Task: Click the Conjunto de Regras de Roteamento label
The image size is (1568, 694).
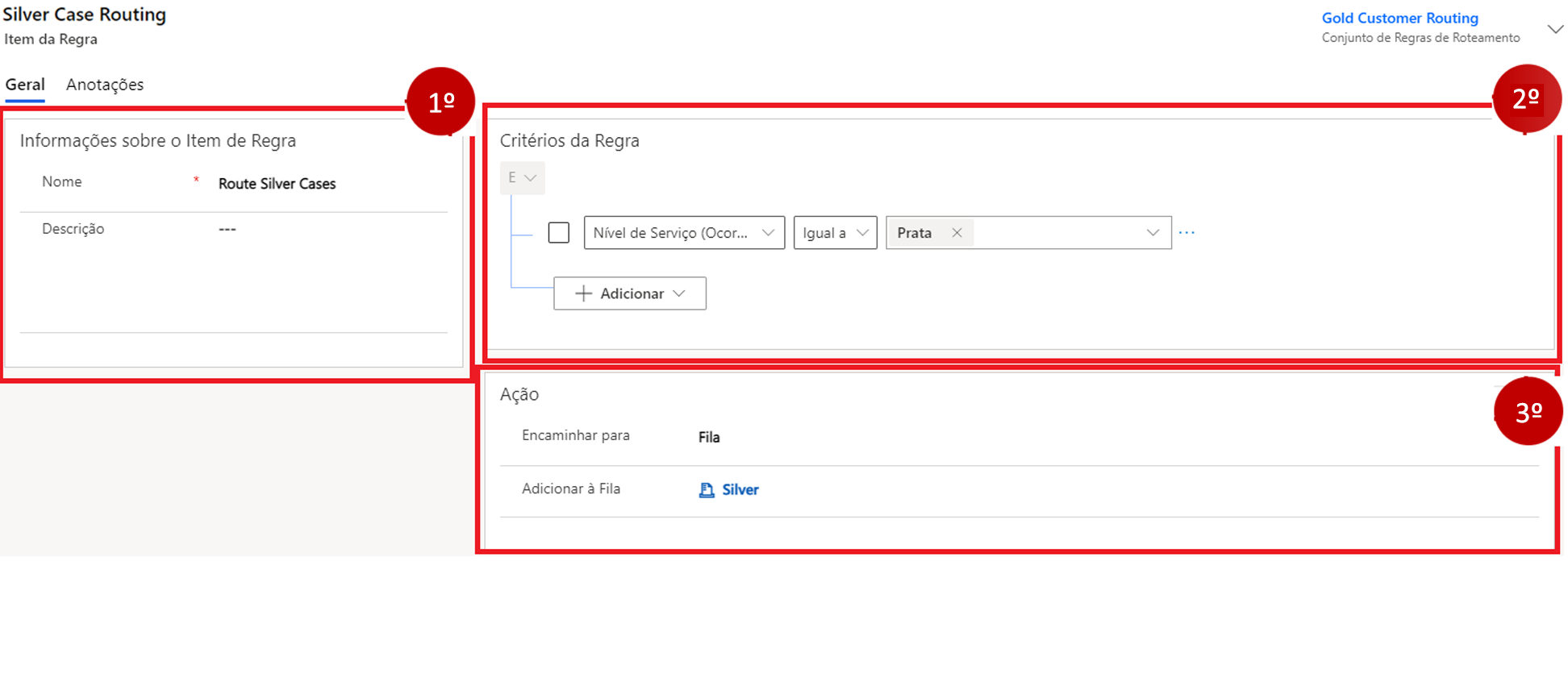Action: [1420, 38]
